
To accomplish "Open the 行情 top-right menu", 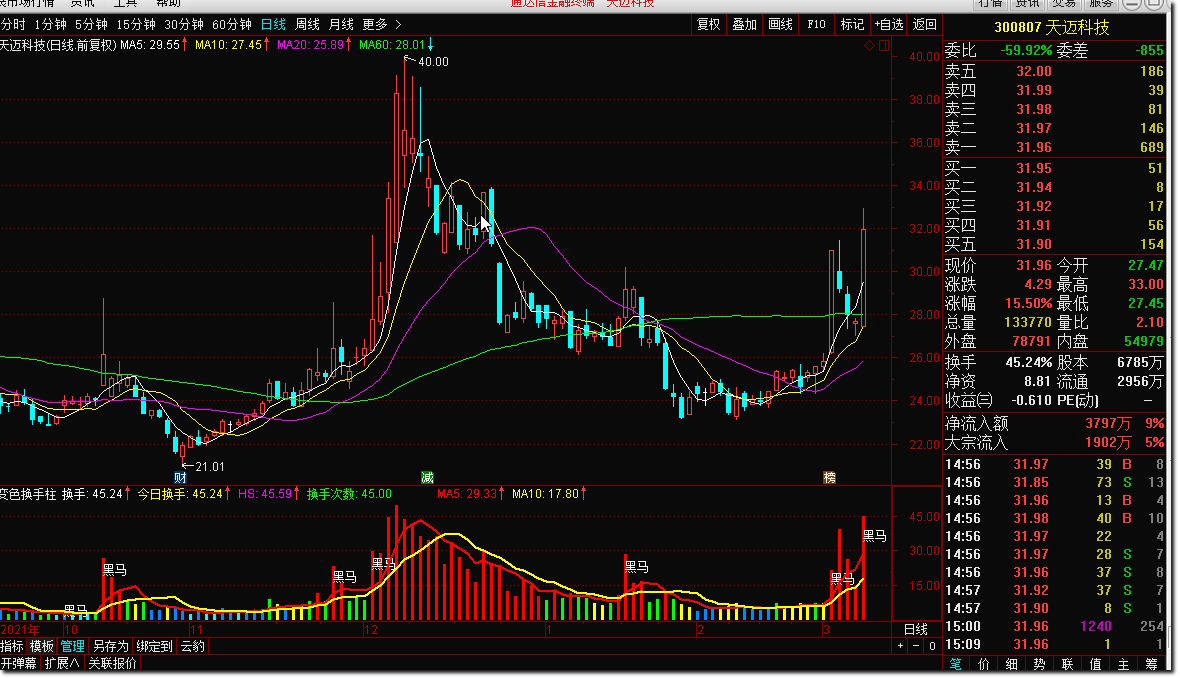I will click(x=990, y=4).
